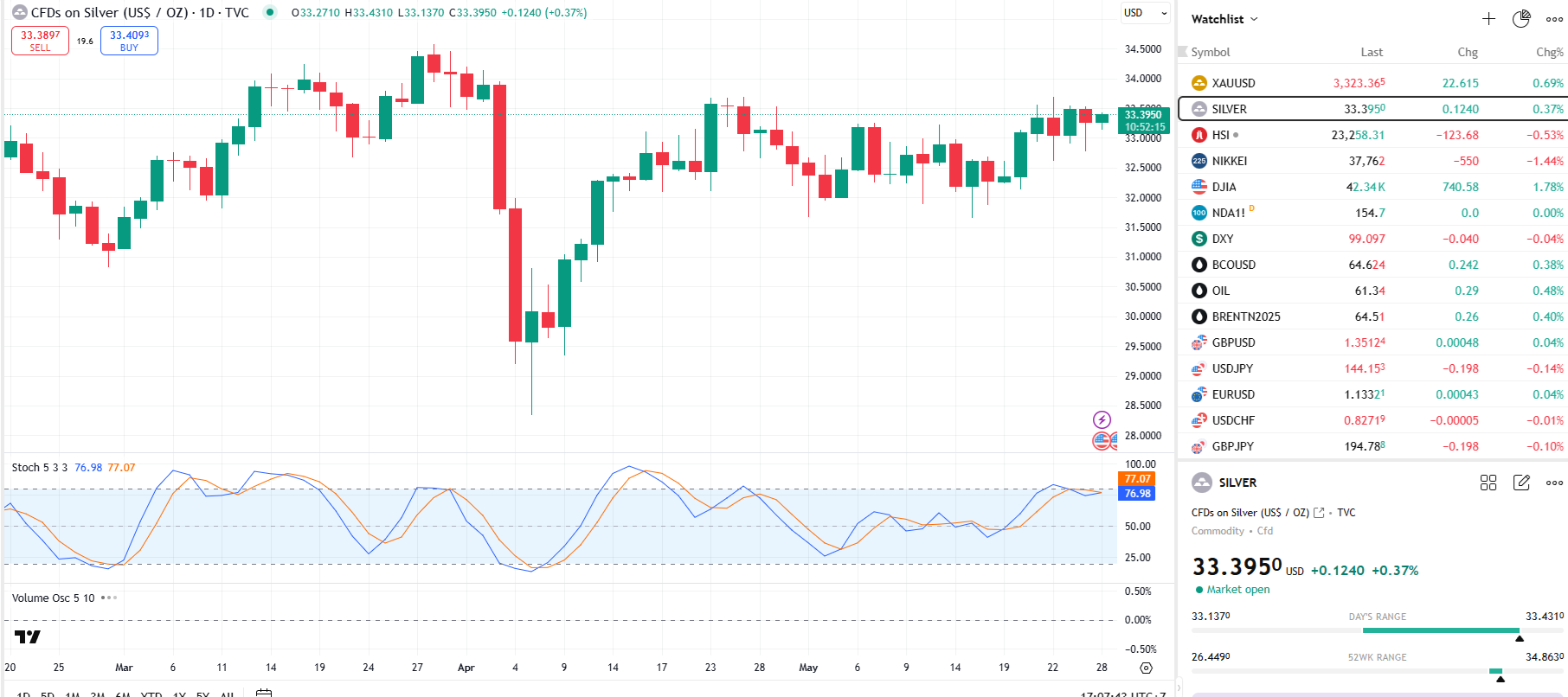1568x697 pixels.
Task: Open SILVER details three-dots menu
Action: pyautogui.click(x=1554, y=483)
